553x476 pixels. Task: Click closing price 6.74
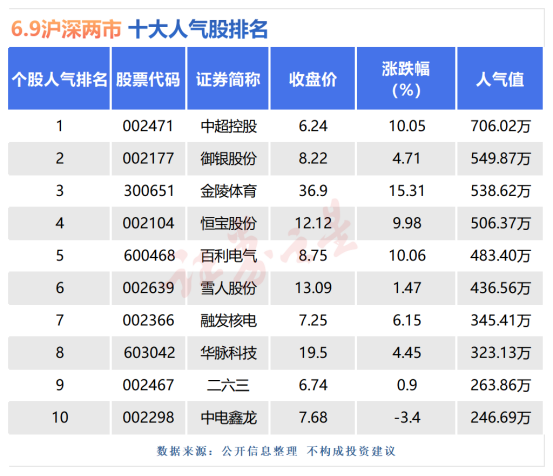313,385
